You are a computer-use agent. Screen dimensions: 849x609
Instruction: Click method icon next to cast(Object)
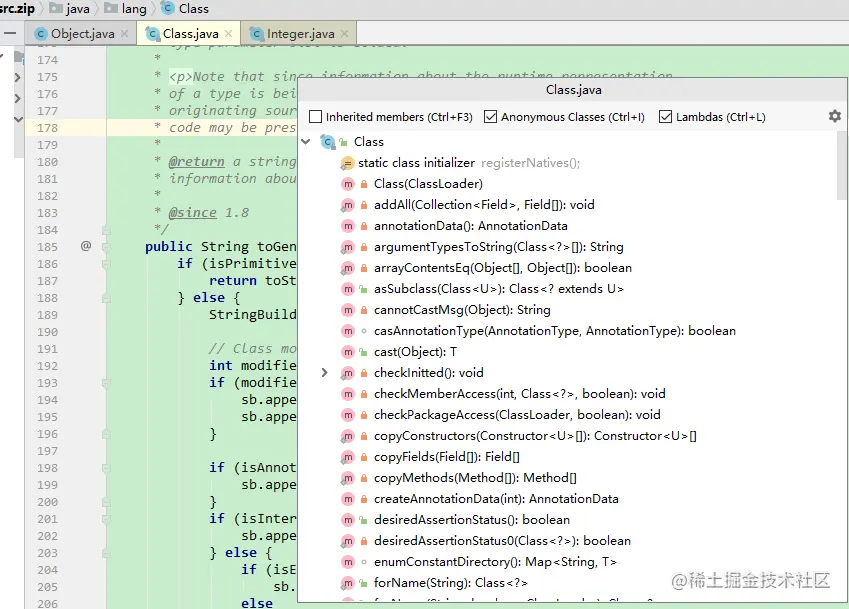[x=348, y=352]
